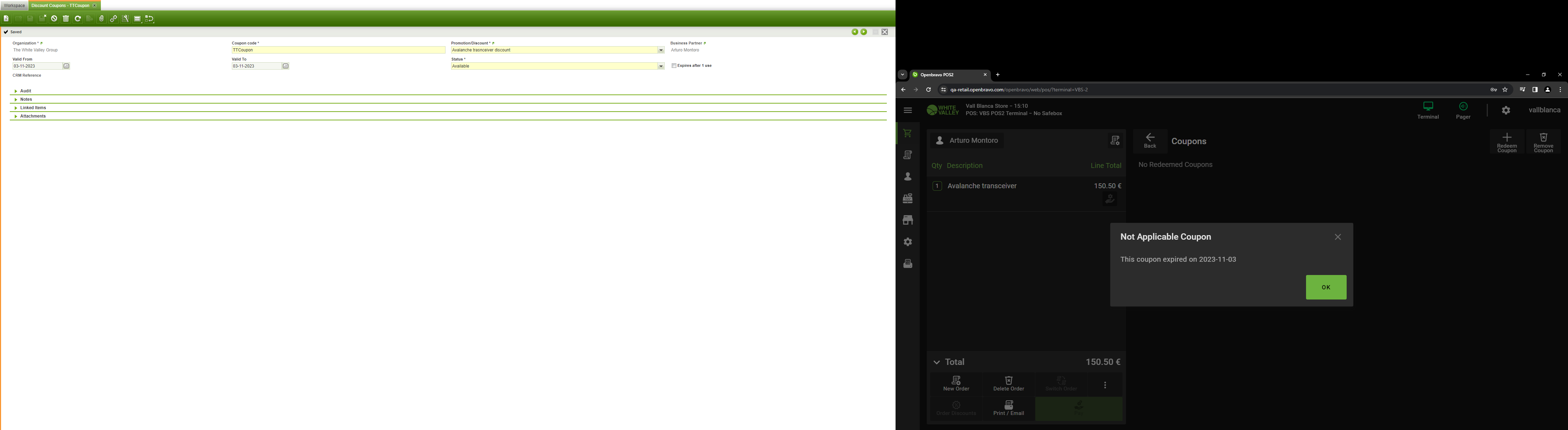Click the new record toolbar icon

6,19
